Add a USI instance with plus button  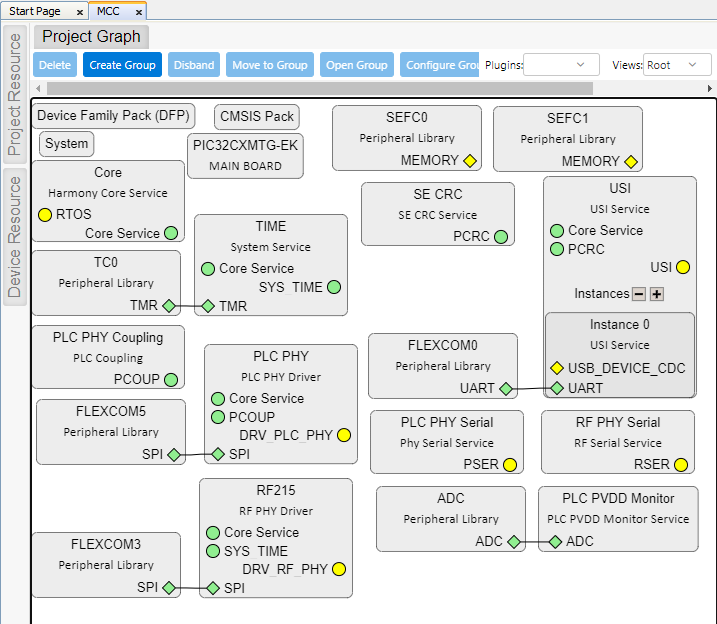657,294
